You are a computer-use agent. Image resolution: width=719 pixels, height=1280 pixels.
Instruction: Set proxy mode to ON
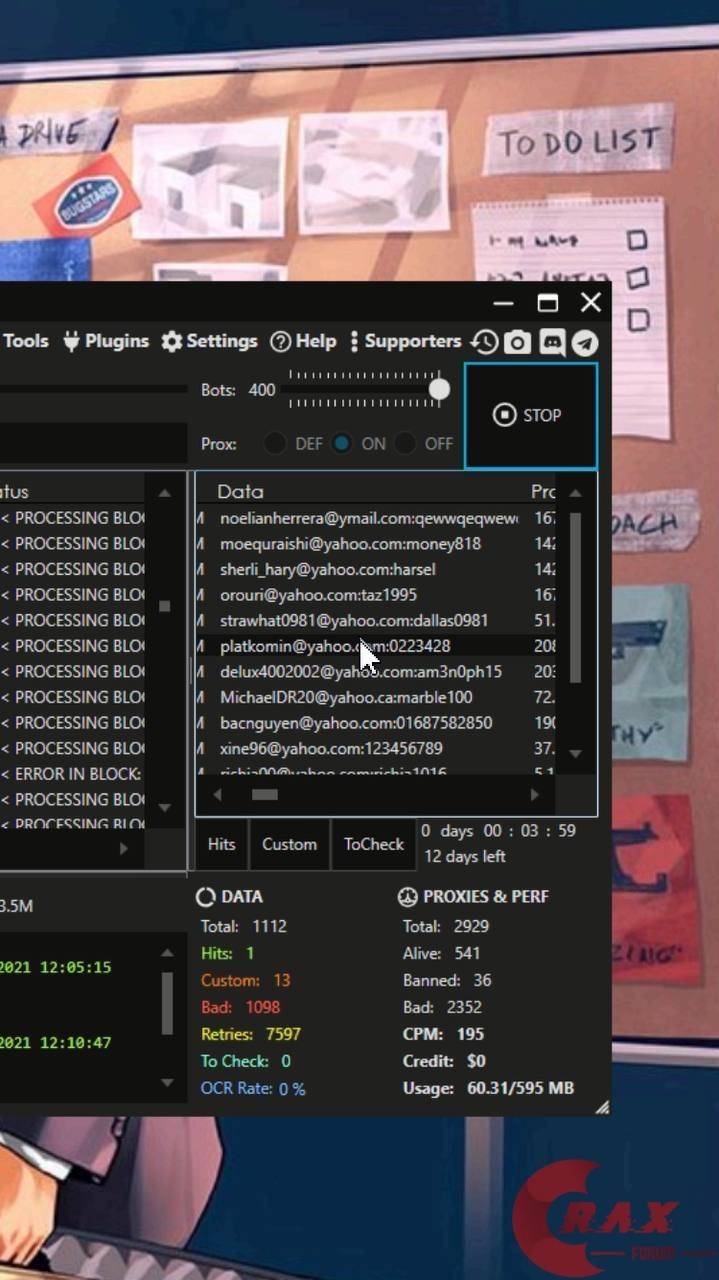pyautogui.click(x=342, y=443)
